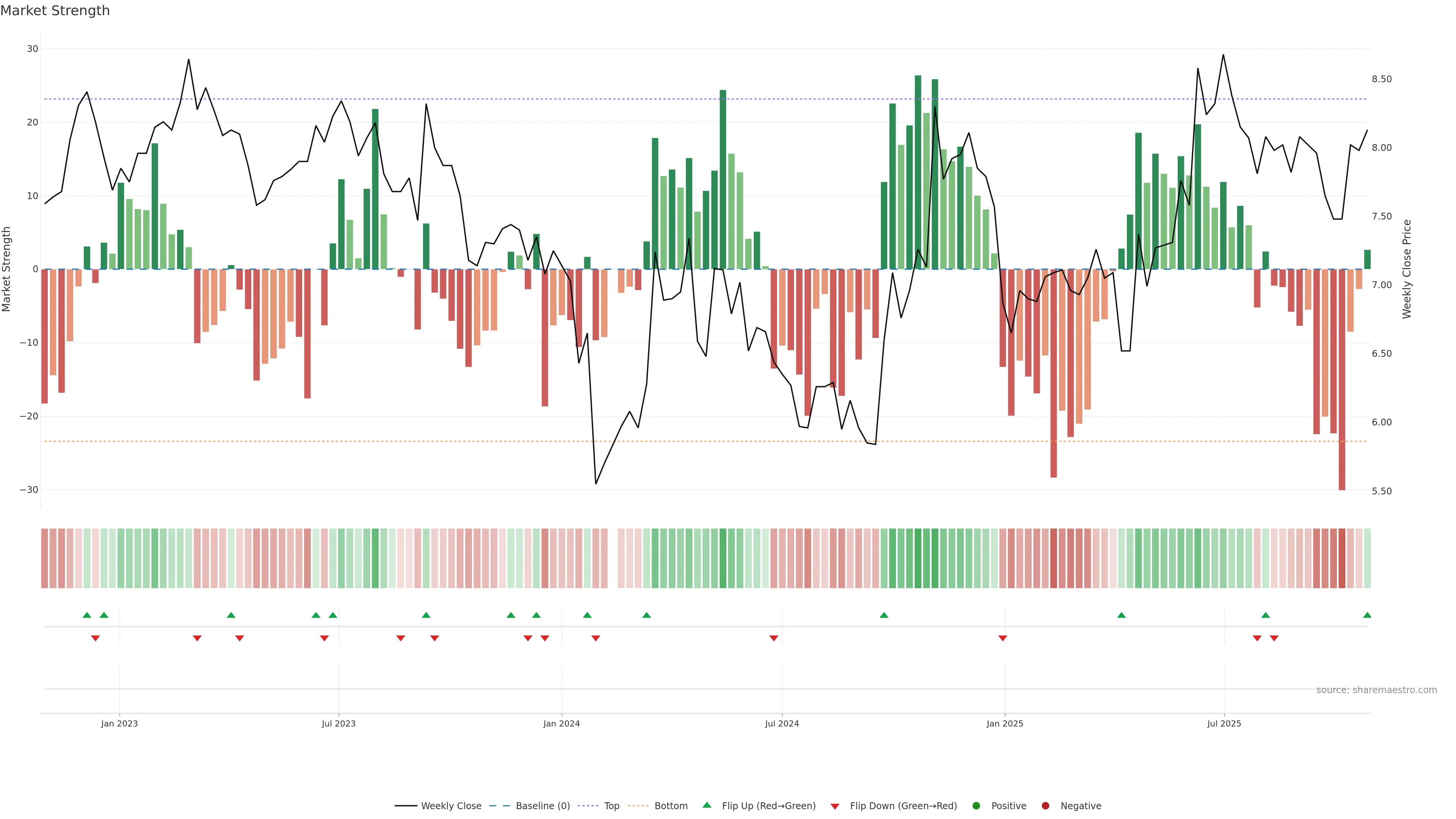Image resolution: width=1456 pixels, height=819 pixels.
Task: Click the Jul 2025 x-axis label
Action: (x=1224, y=723)
